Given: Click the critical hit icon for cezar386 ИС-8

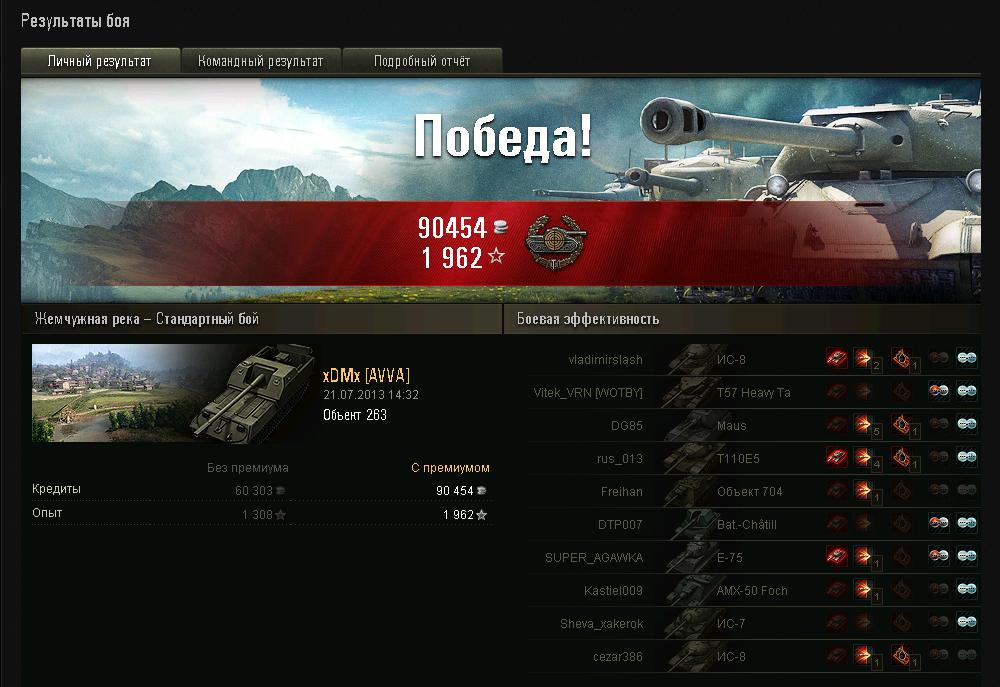Looking at the screenshot, I should click(901, 654).
